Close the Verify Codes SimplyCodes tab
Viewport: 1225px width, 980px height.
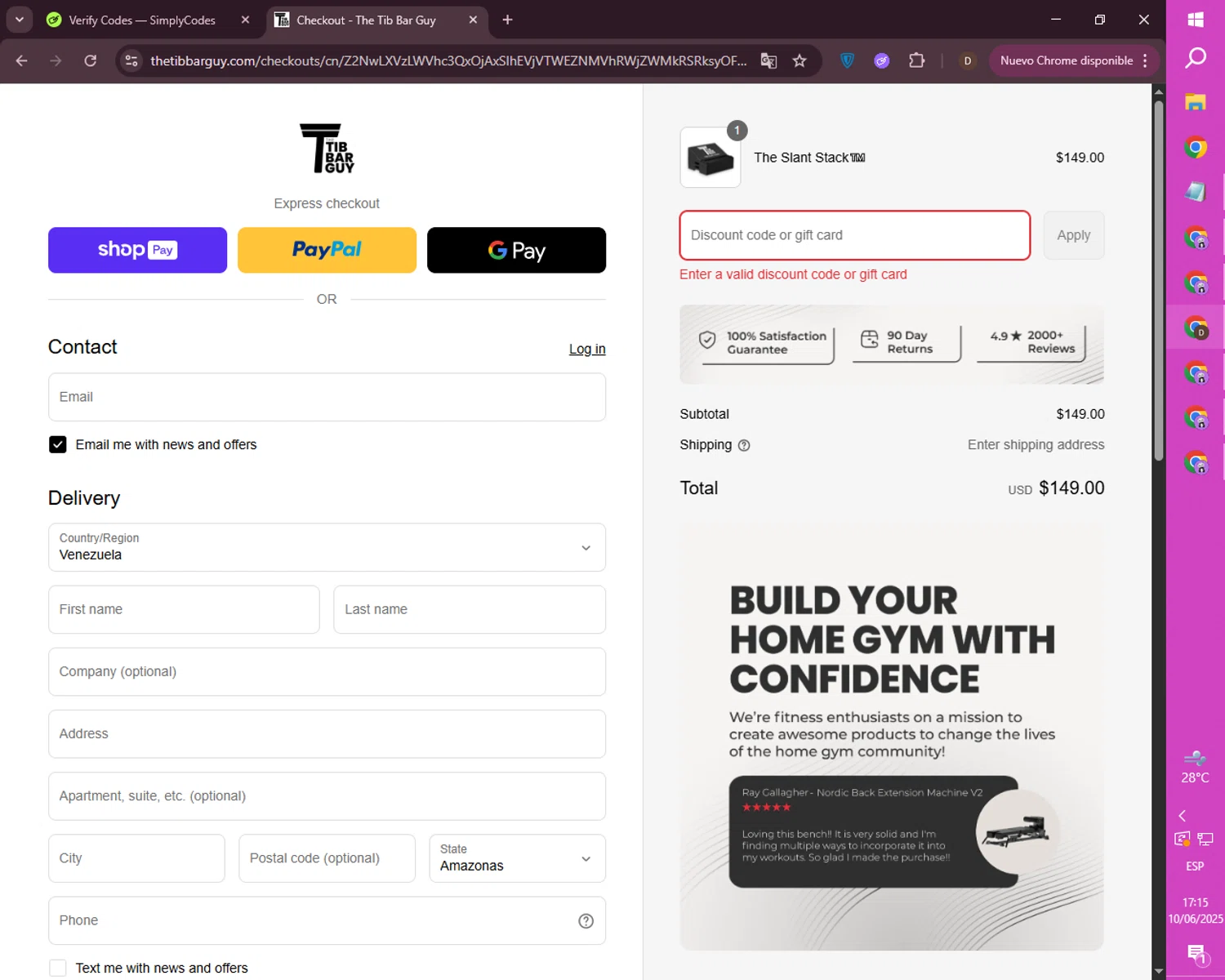tap(245, 20)
